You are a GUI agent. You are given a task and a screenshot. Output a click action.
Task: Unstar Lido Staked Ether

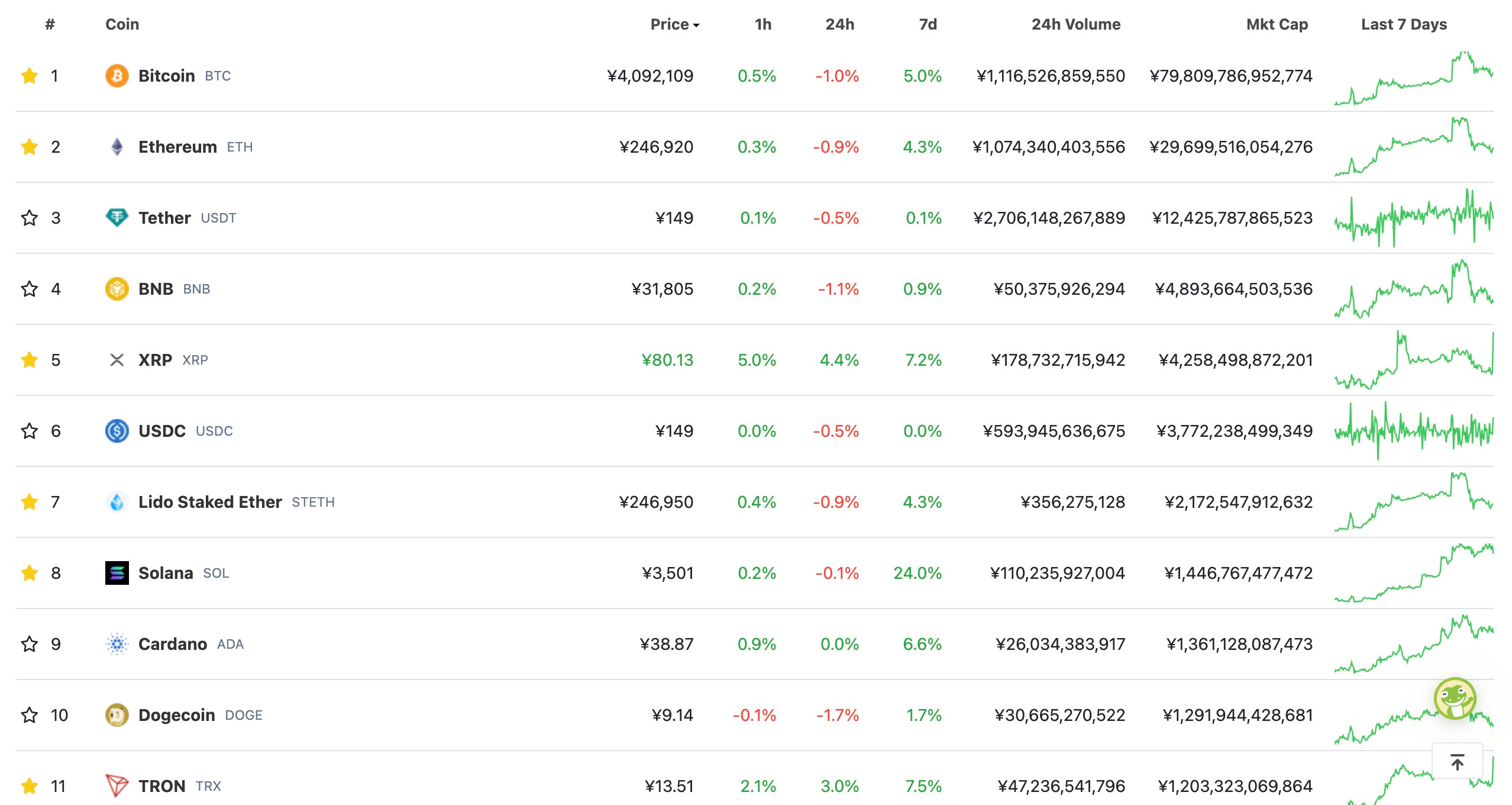(30, 502)
